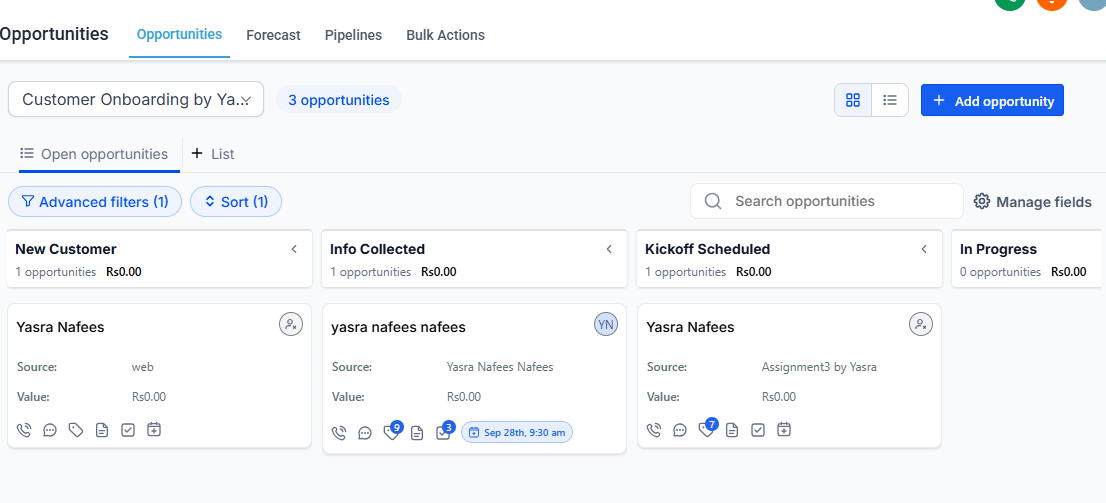Viewport: 1106px width, 503px height.
Task: Open notes icon on yasra nafees nafees card
Action: tap(417, 432)
